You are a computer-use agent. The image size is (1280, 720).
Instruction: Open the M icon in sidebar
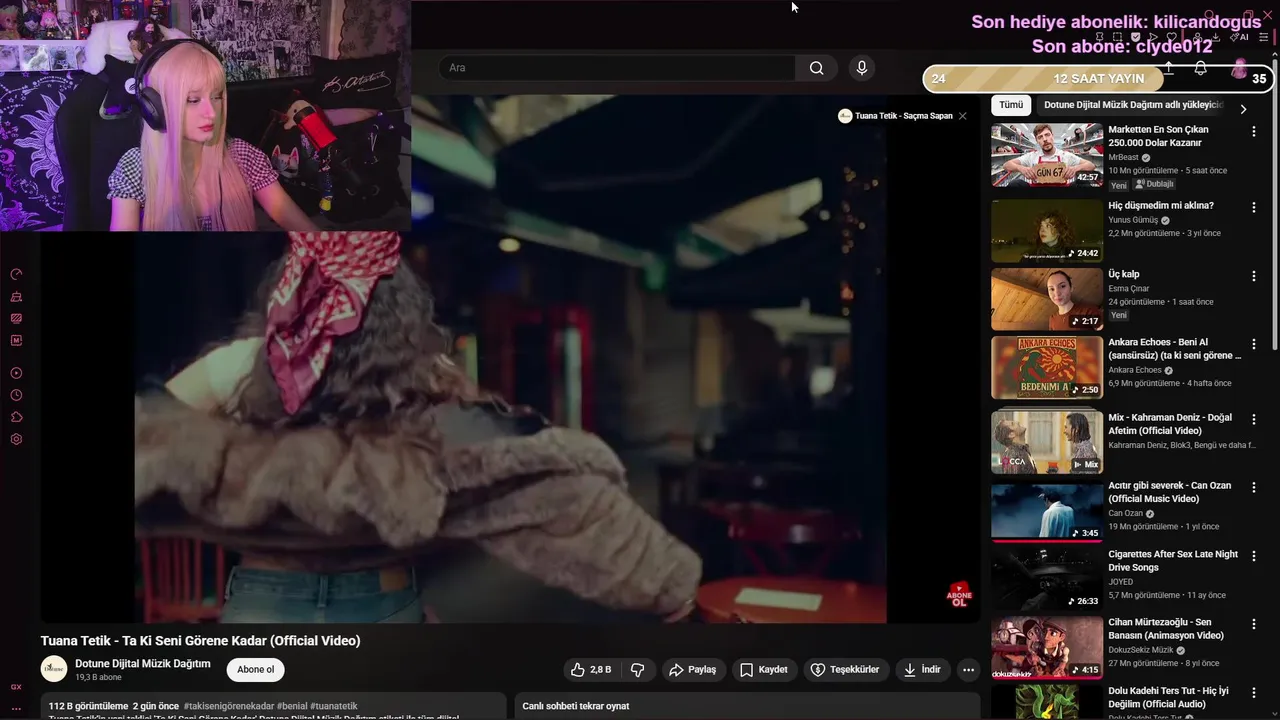16,341
